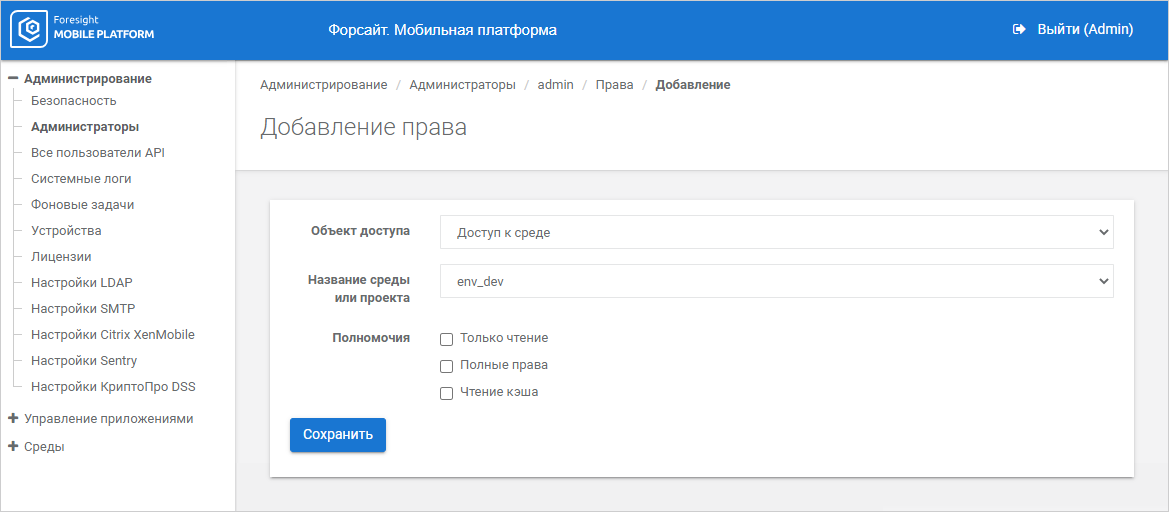The height and width of the screenshot is (512, 1169).
Task: Click Выйти (Admin) link
Action: [x=1084, y=30]
